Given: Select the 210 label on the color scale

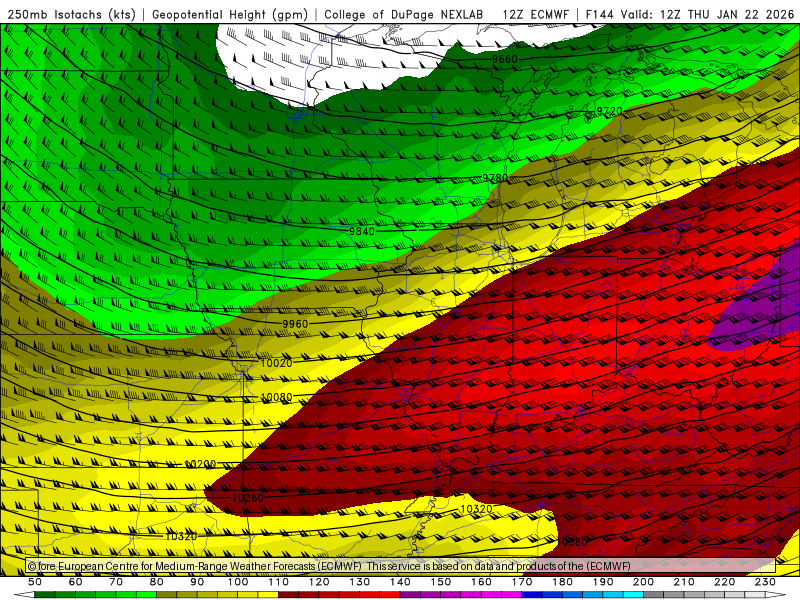Looking at the screenshot, I should [x=684, y=582].
